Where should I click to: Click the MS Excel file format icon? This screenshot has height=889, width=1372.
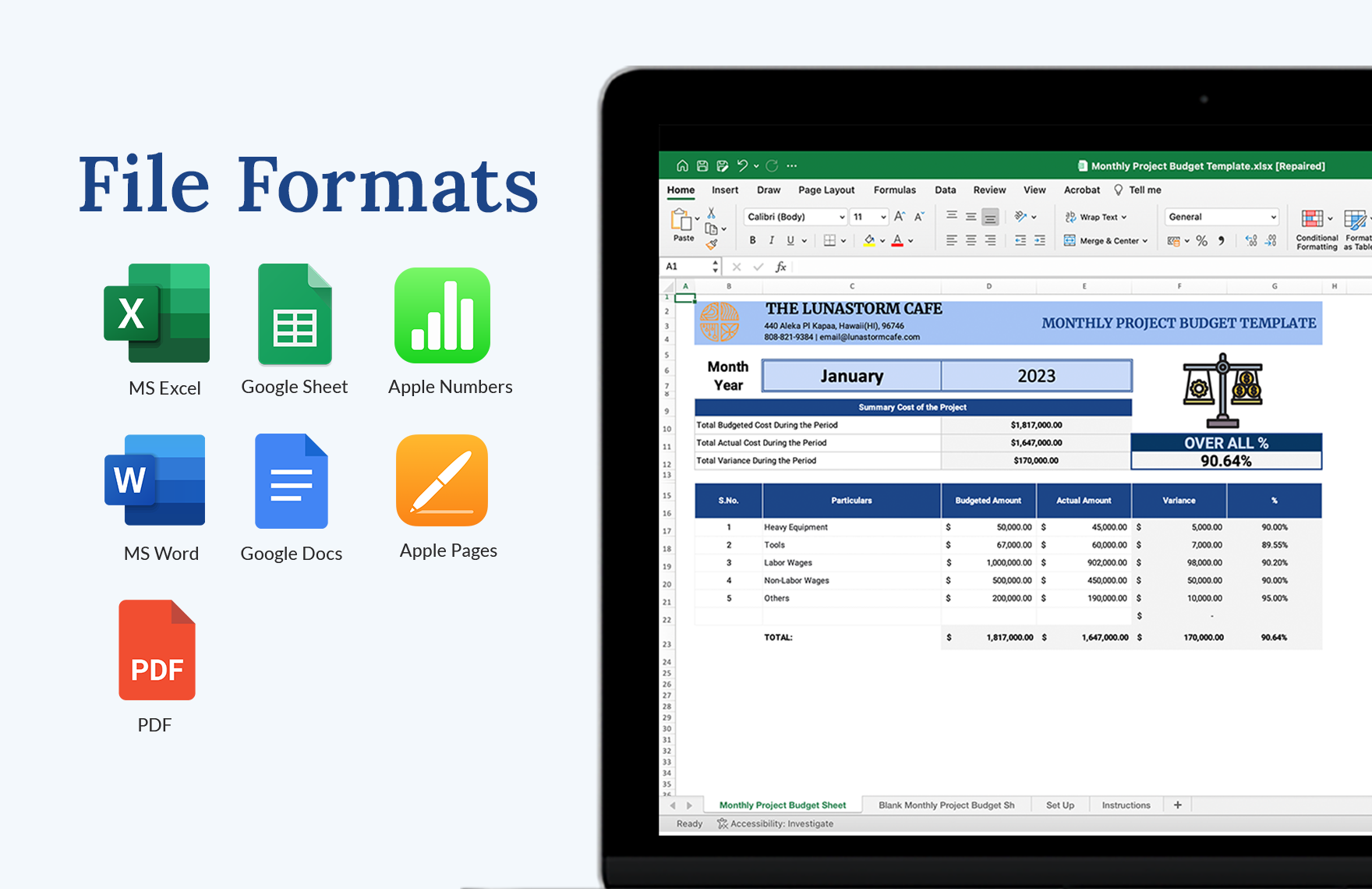(x=157, y=313)
